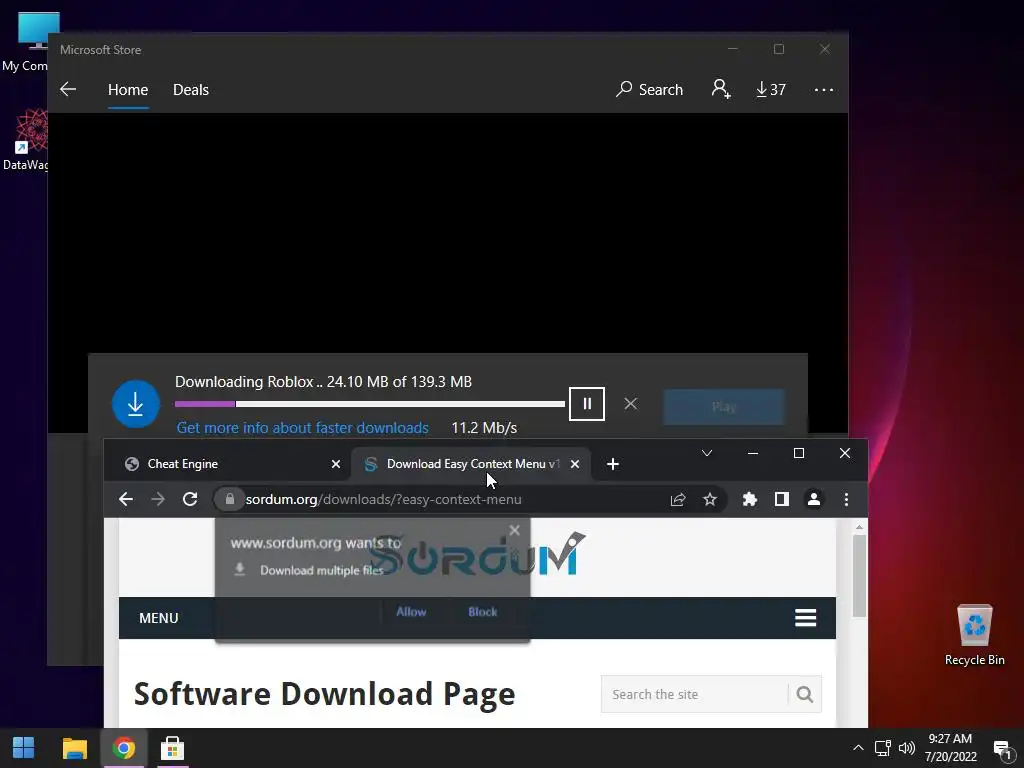
Task: Open the Microsoft Store three-dot menu
Action: pos(824,89)
